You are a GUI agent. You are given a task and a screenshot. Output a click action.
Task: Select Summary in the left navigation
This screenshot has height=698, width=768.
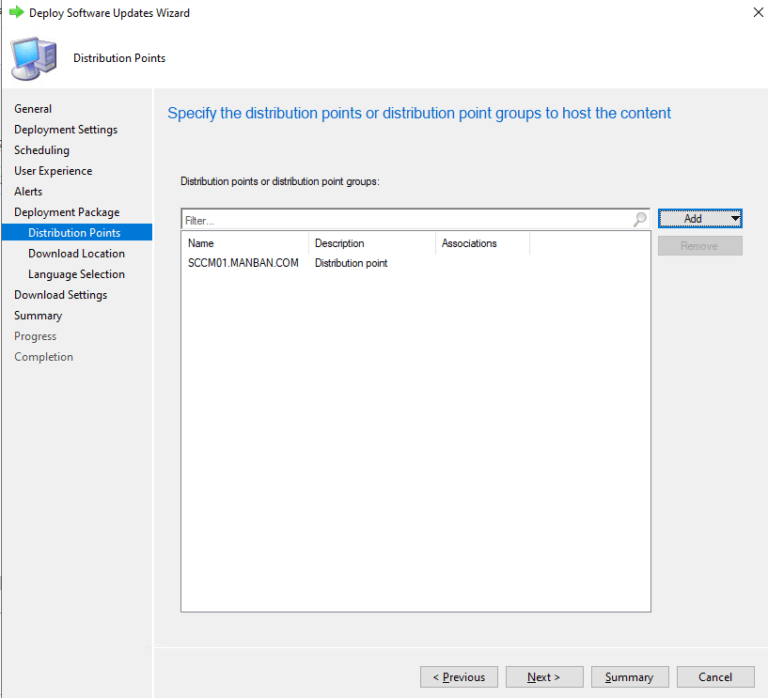[38, 315]
